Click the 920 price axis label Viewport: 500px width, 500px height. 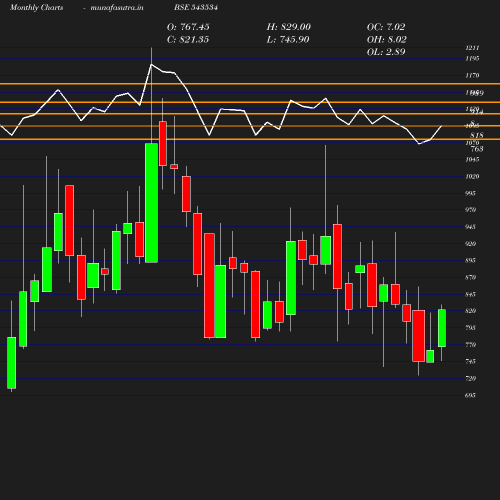pyautogui.click(x=470, y=244)
